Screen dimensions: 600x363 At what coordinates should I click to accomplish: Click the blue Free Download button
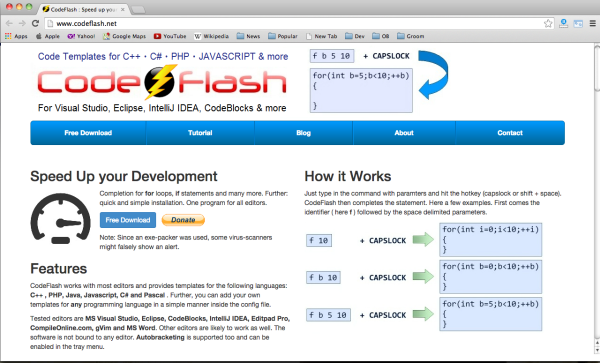[128, 220]
